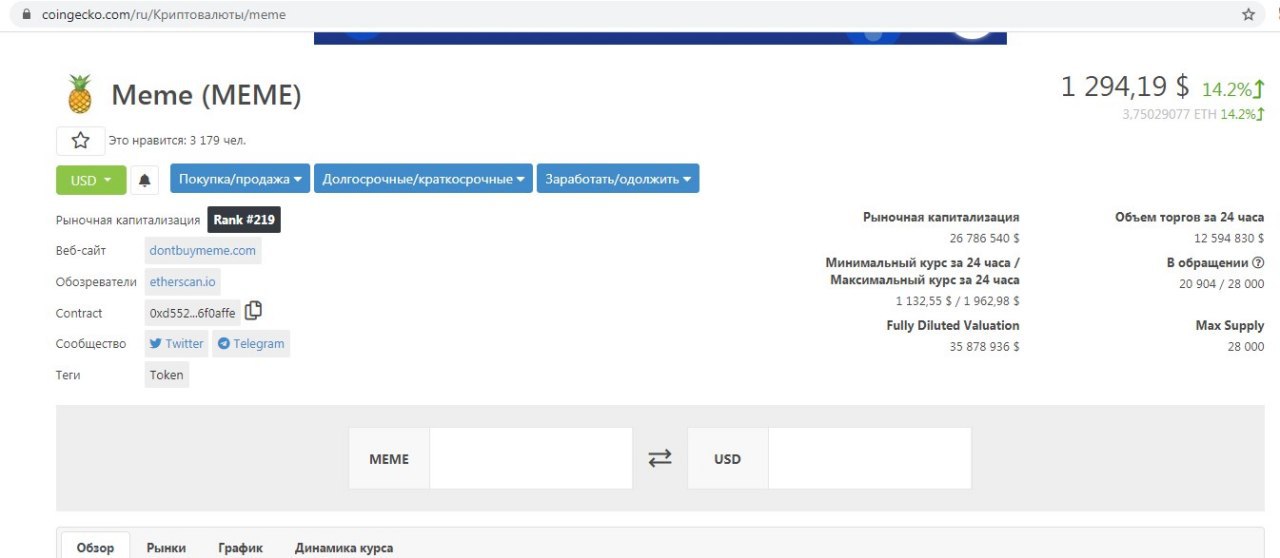Click the bell price alert icon
Screen dimensions: 1280x558
tap(145, 180)
